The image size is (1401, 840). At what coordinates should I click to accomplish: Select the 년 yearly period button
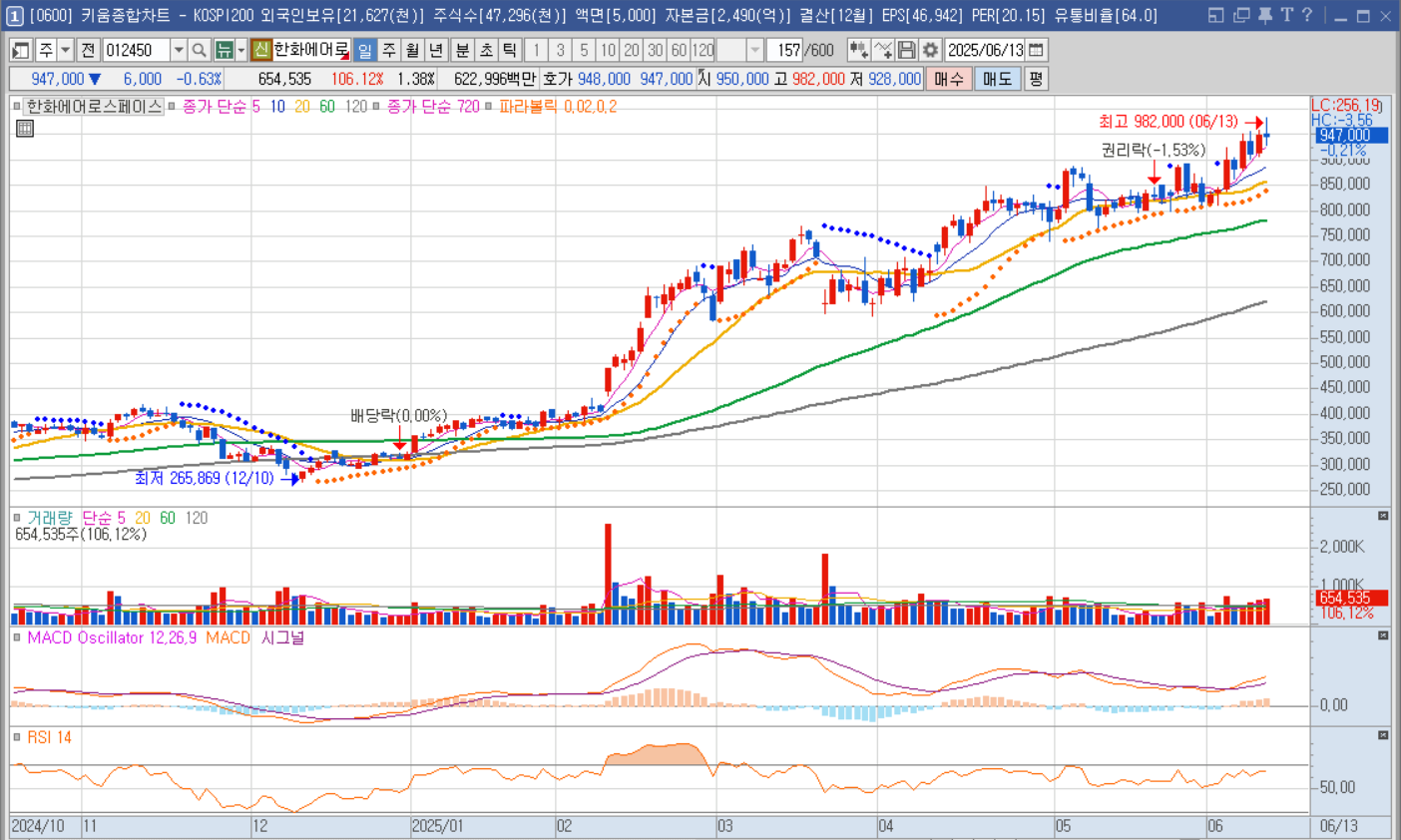(436, 50)
